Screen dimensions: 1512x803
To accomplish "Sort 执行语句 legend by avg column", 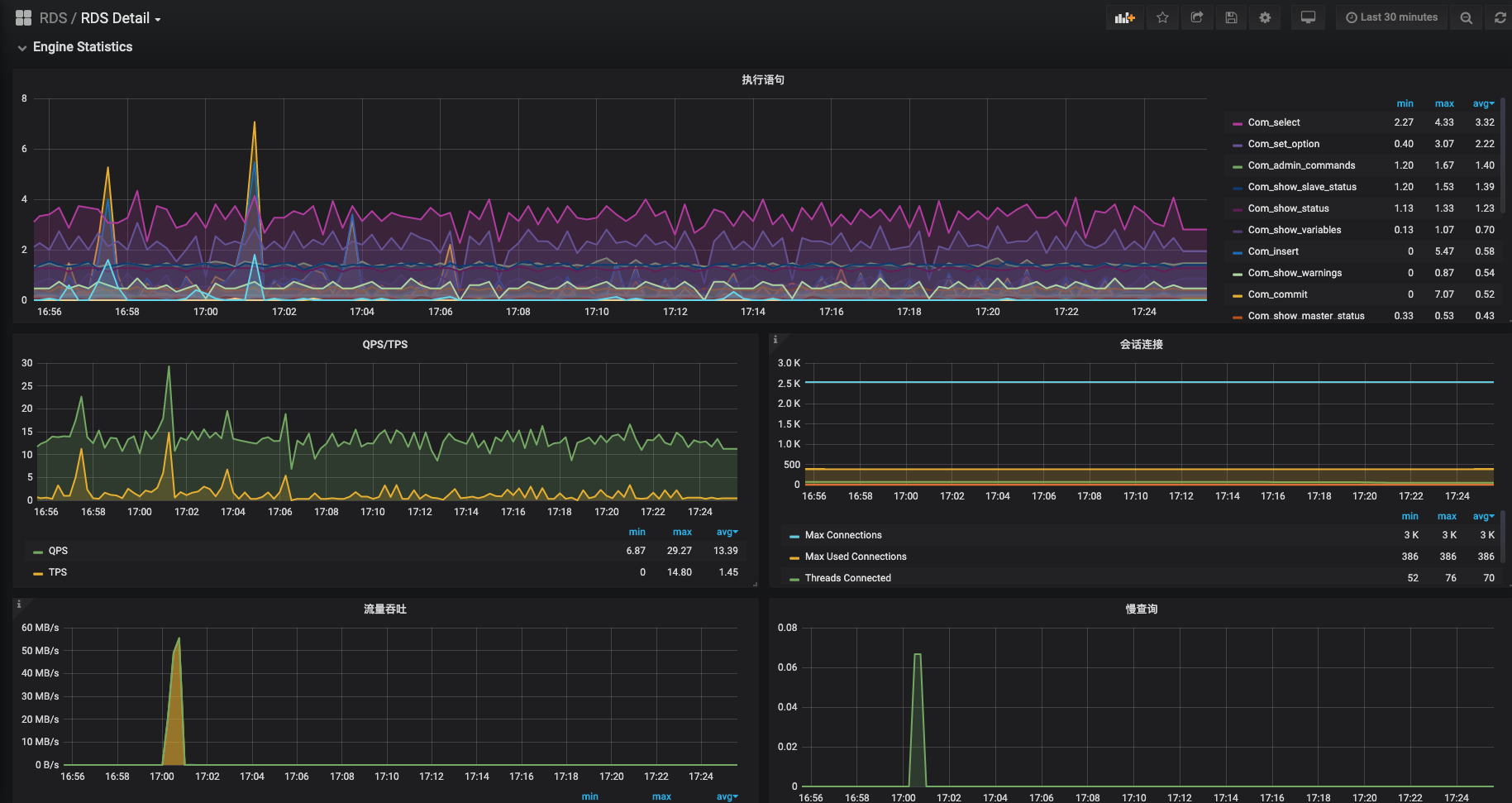I will tap(1483, 103).
